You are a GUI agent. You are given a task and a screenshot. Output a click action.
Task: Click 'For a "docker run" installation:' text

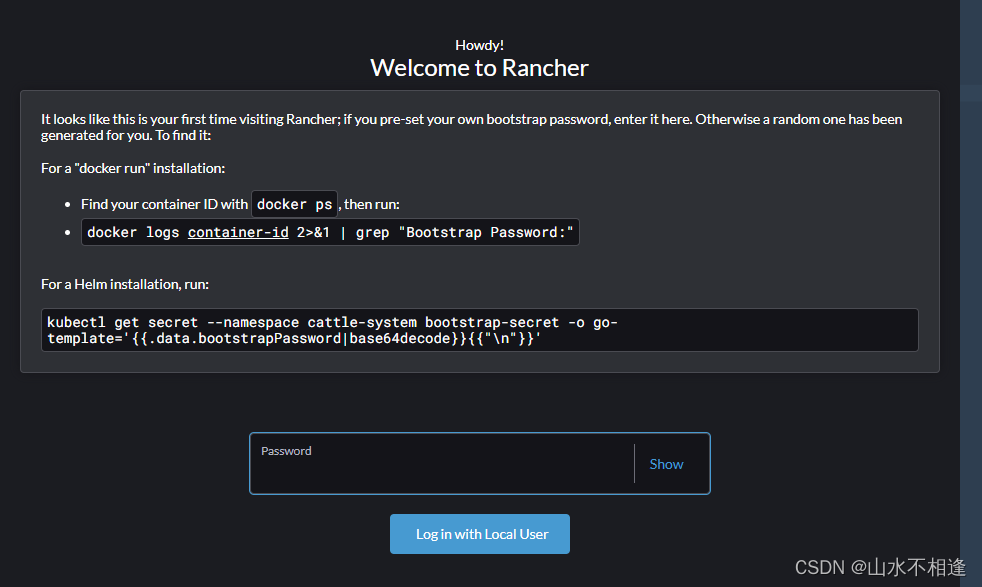(133, 169)
